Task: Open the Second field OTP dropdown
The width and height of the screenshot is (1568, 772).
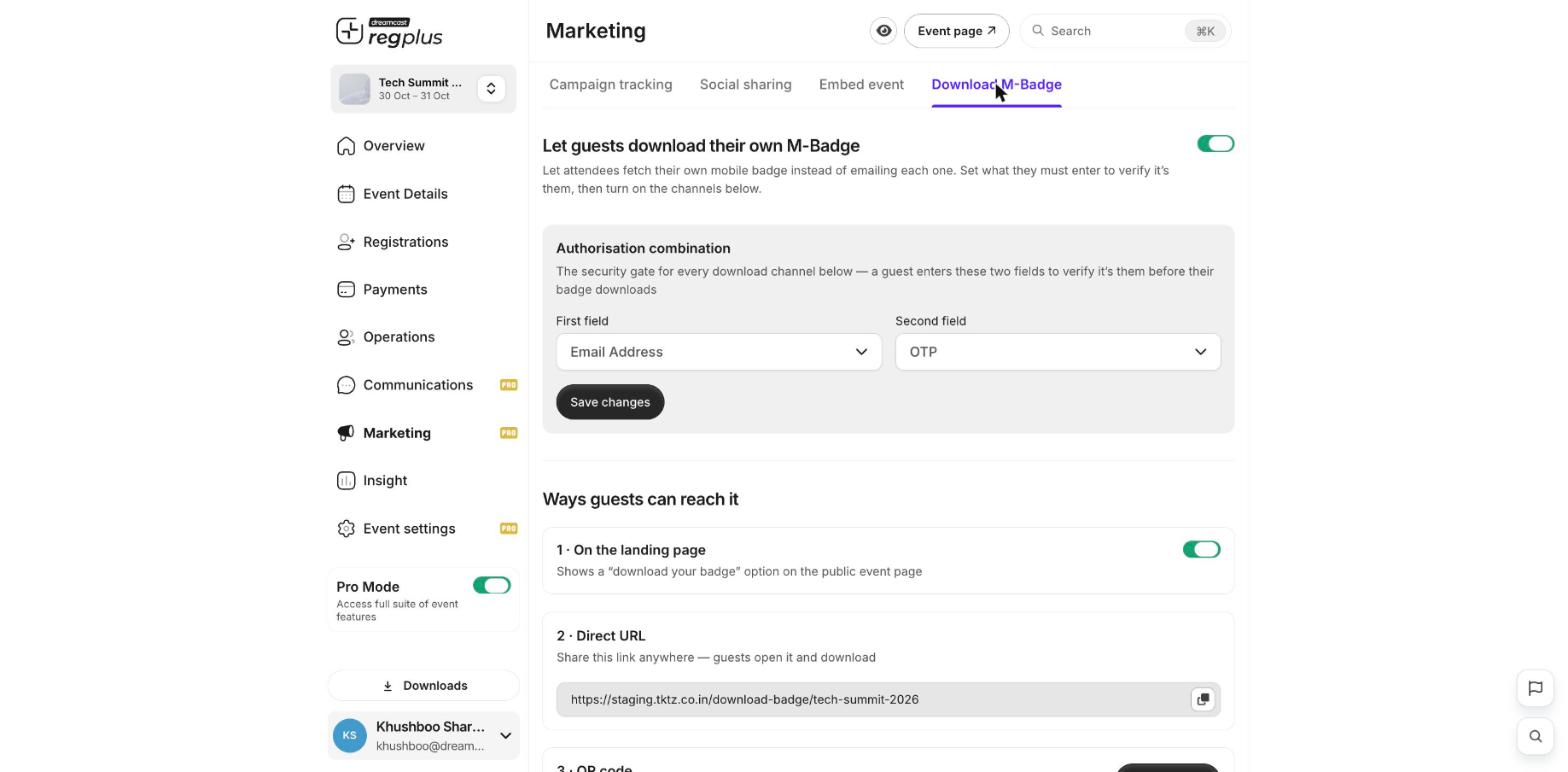Action: click(x=1058, y=352)
